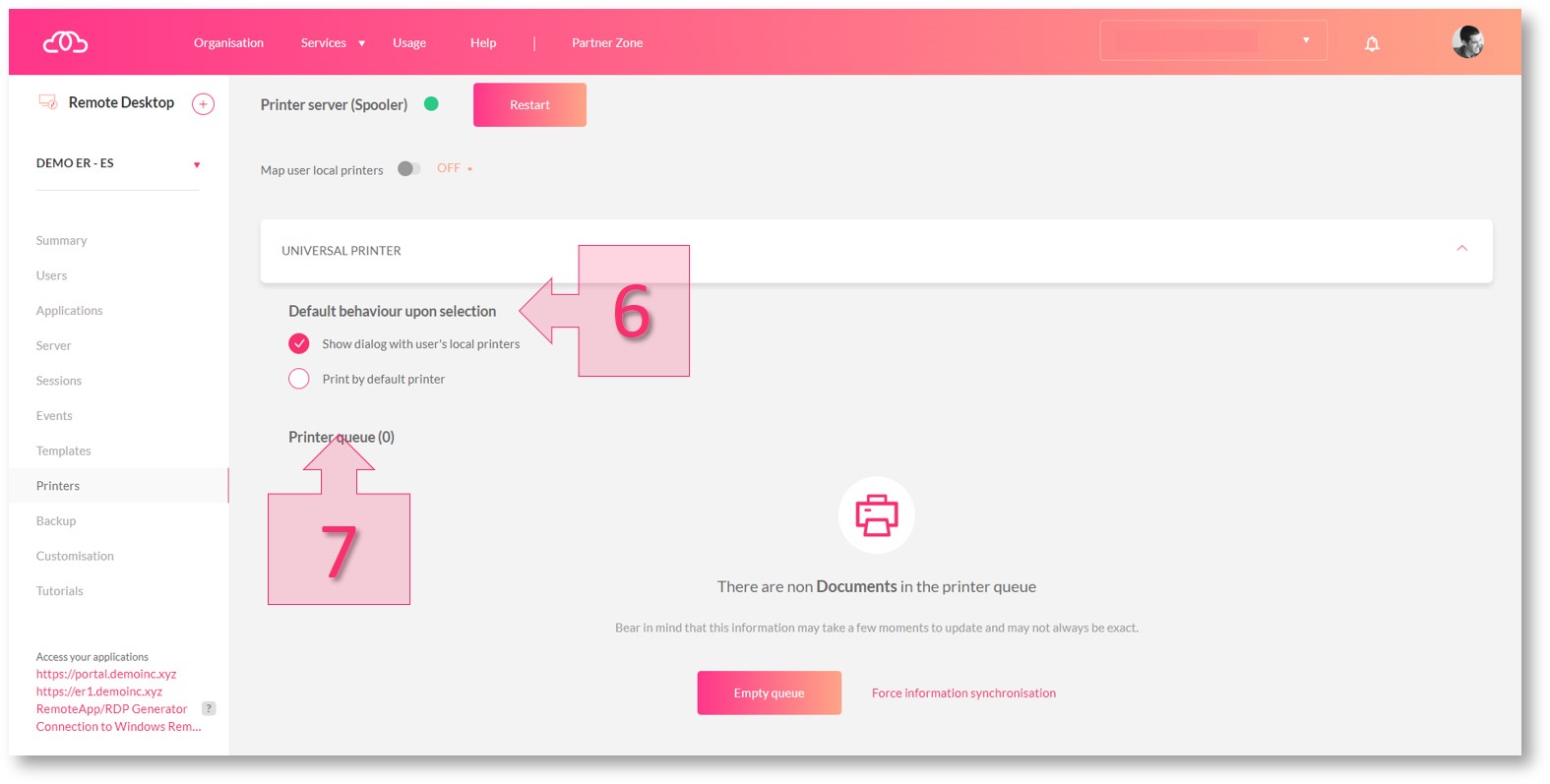1550x784 pixels.
Task: Open Server in sidebar
Action: 53,345
